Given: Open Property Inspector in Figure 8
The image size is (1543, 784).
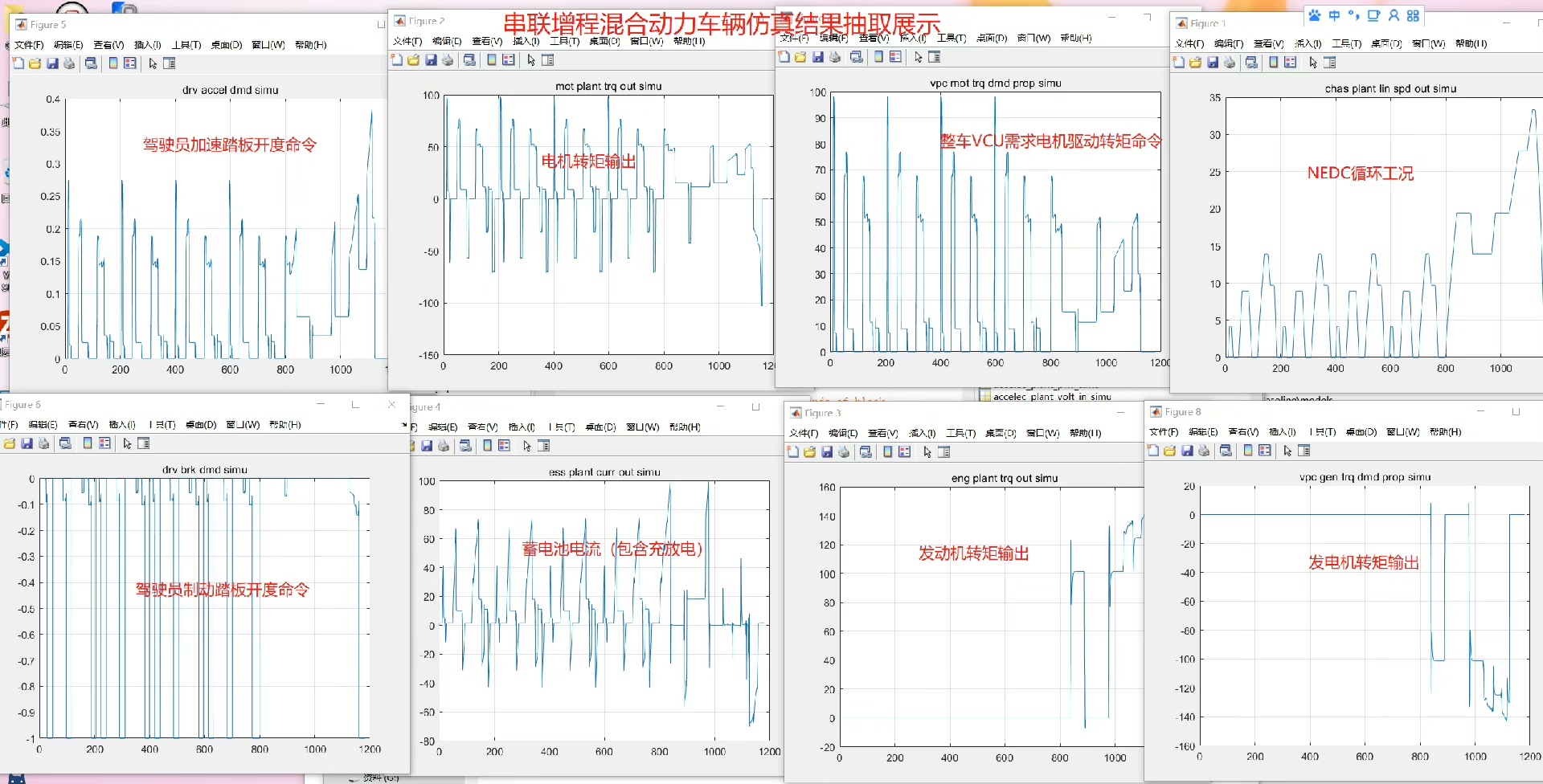Looking at the screenshot, I should click(1304, 451).
